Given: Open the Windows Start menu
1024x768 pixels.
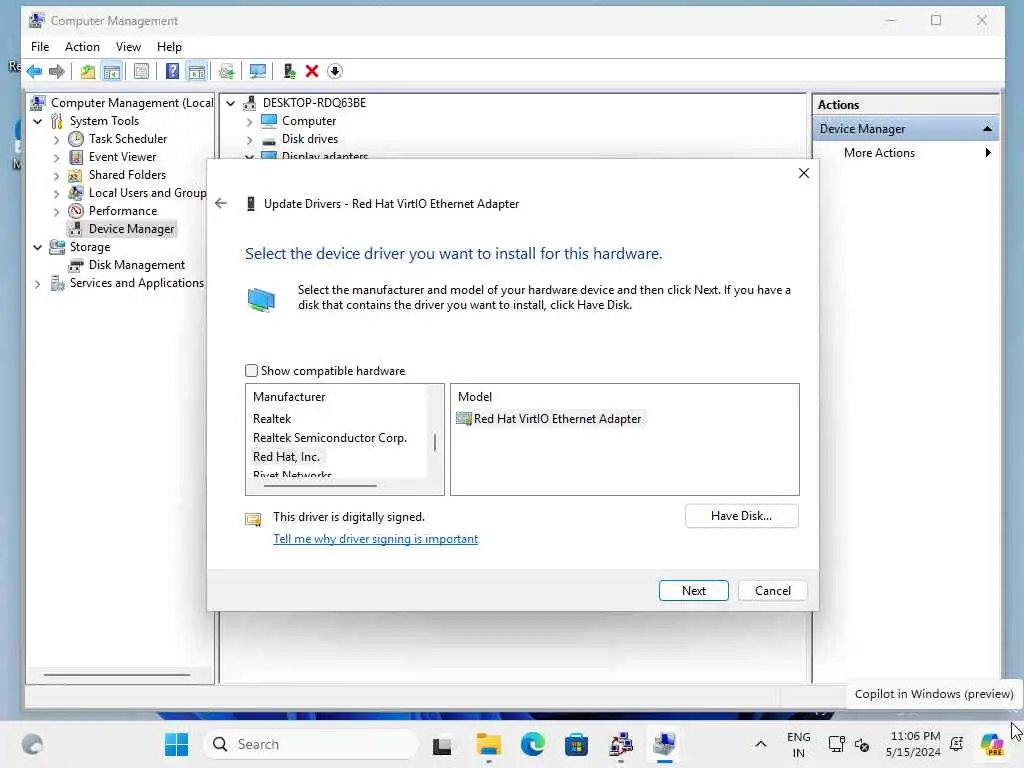Looking at the screenshot, I should pyautogui.click(x=176, y=744).
